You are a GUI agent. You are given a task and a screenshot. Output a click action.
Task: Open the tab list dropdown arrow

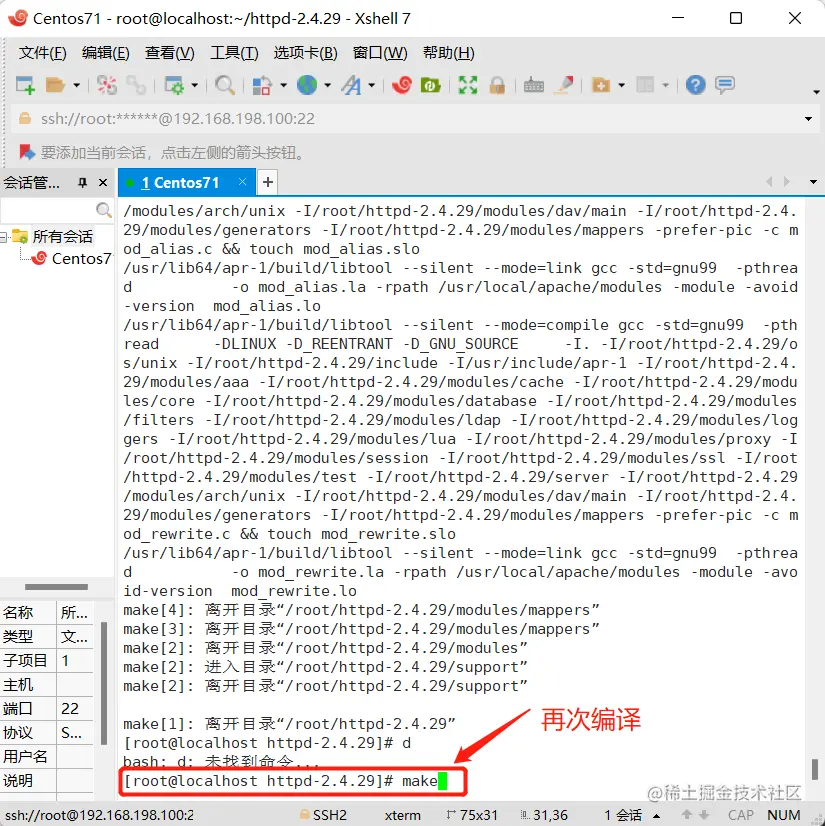(x=813, y=182)
